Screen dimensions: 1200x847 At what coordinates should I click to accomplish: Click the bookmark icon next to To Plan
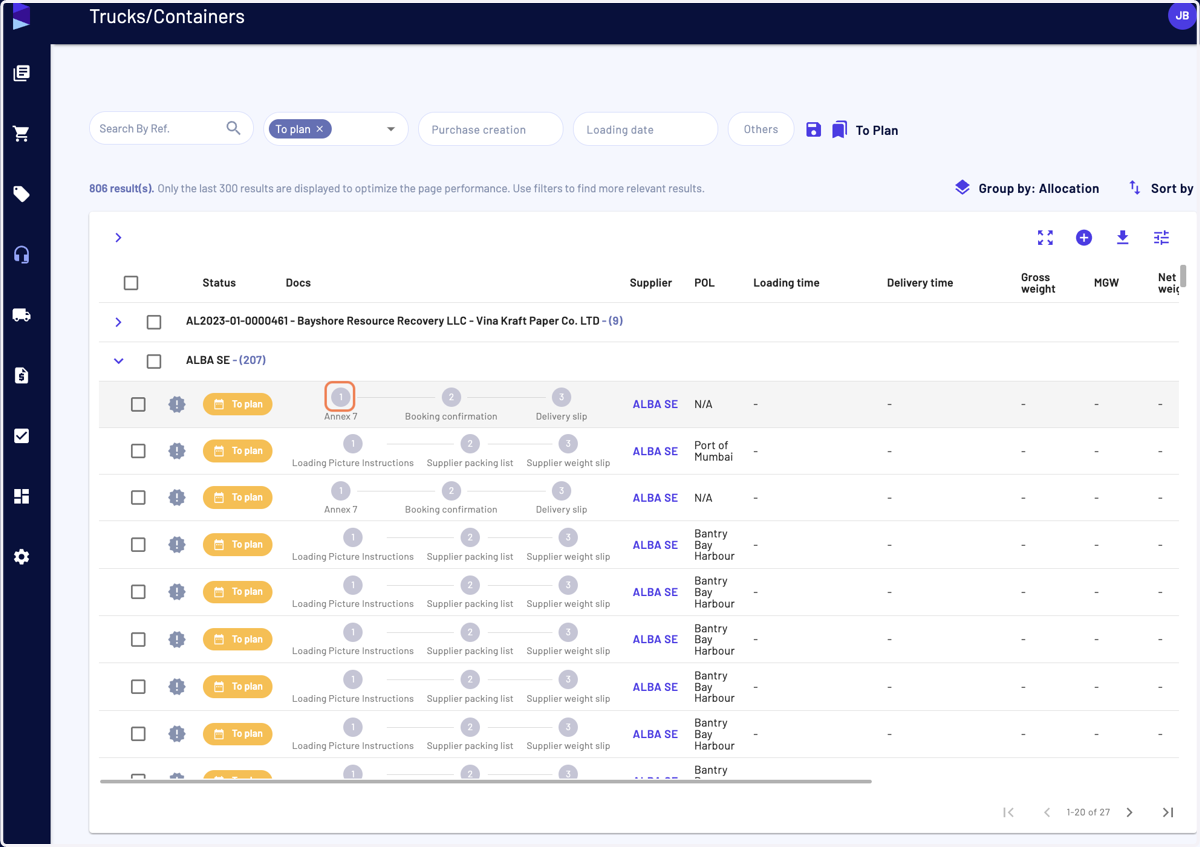coord(840,130)
